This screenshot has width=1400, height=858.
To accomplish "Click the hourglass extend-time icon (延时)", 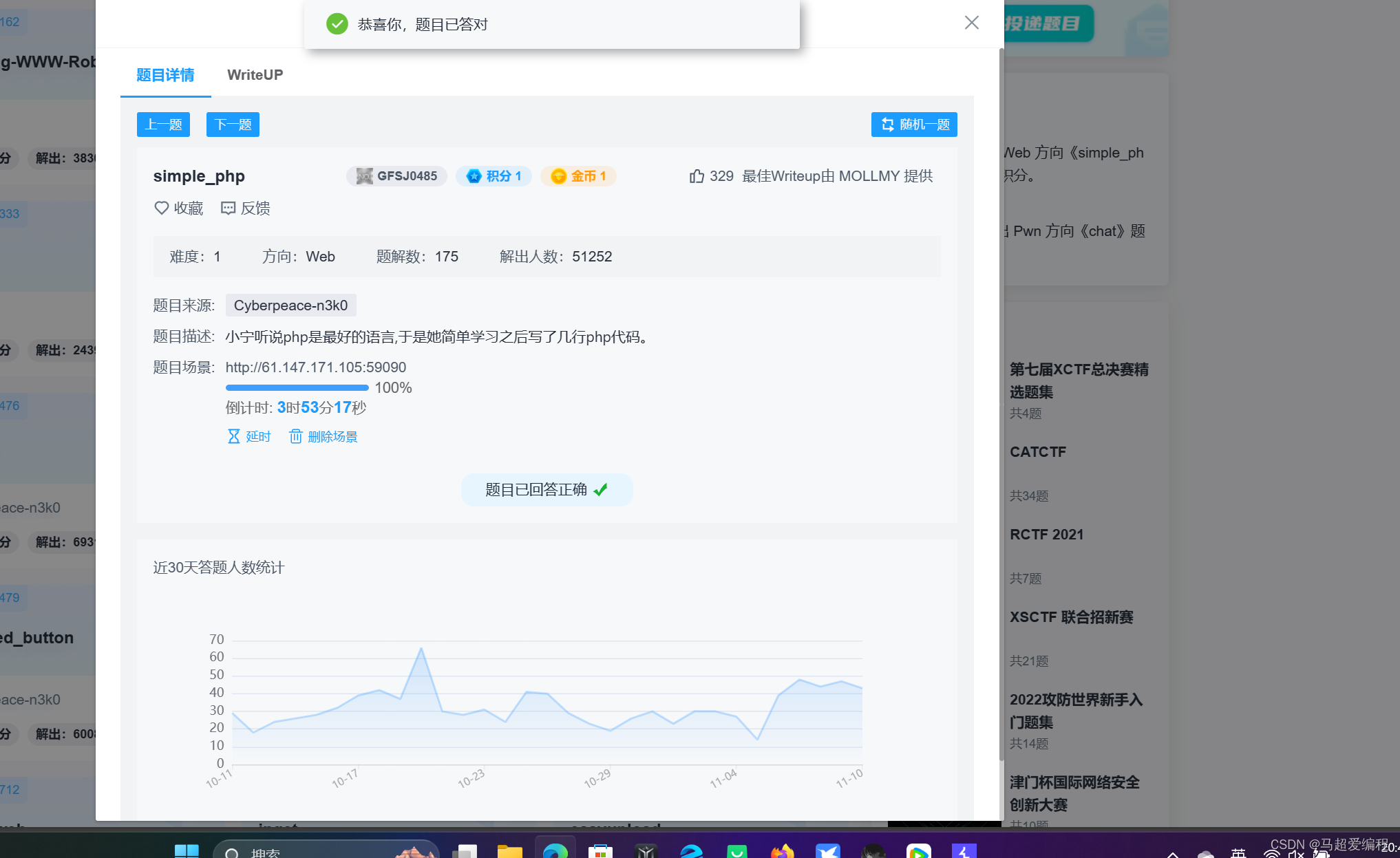I will pos(234,436).
